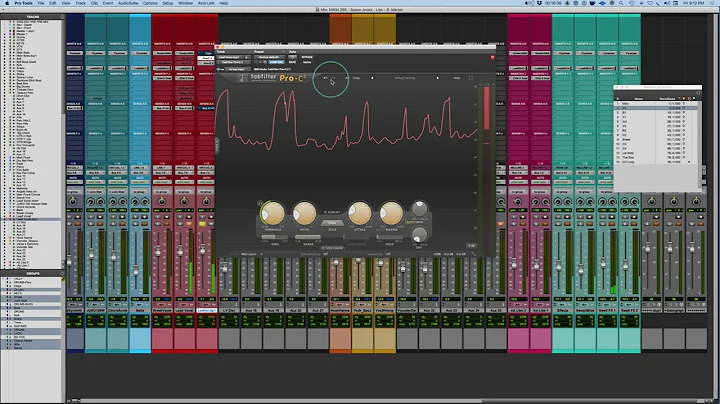Open the Groups list pop-up menu
Viewport: 720px width, 404px height.
62,274
